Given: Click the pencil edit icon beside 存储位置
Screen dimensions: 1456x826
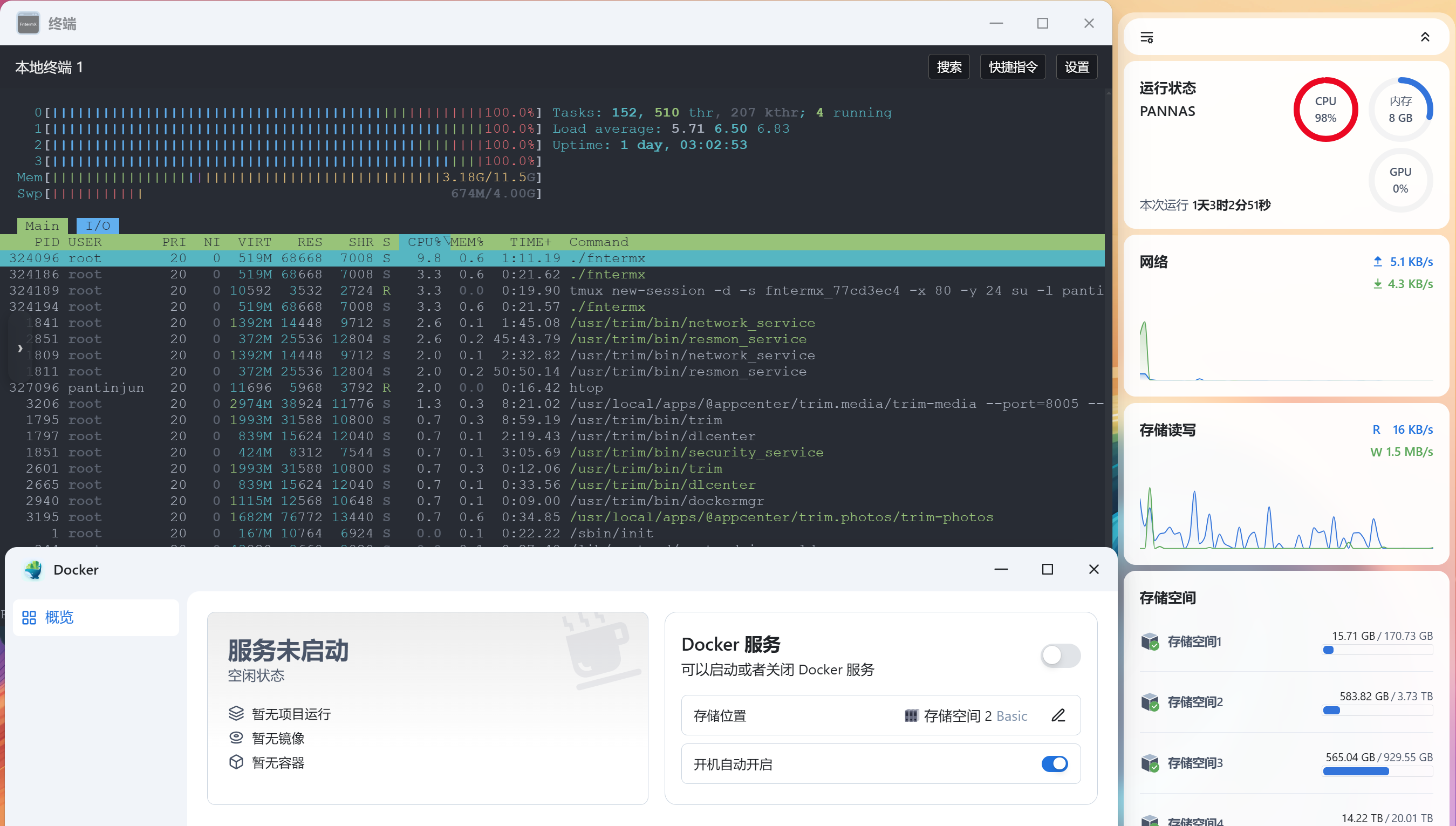Looking at the screenshot, I should click(1058, 715).
